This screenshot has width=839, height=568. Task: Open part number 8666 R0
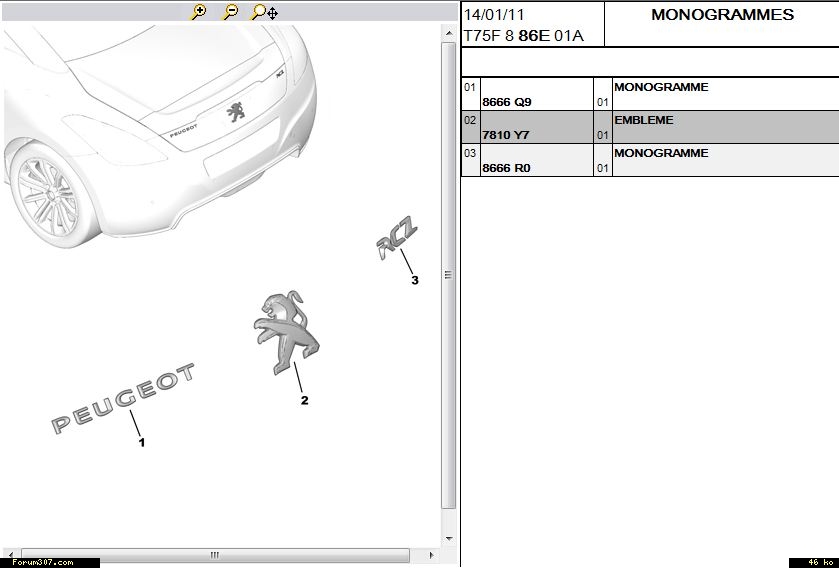506,168
